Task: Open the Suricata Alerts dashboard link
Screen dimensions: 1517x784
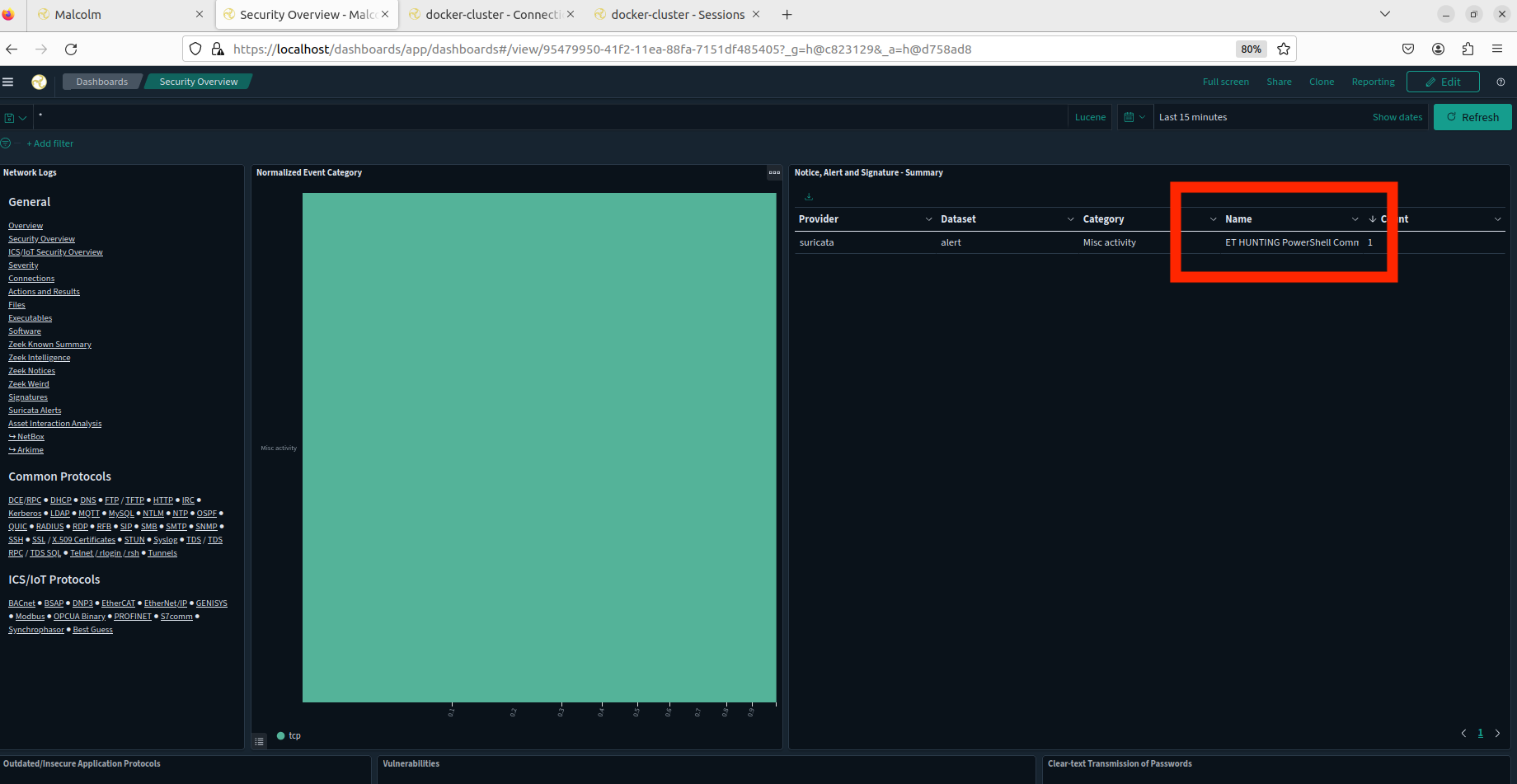Action: (35, 411)
